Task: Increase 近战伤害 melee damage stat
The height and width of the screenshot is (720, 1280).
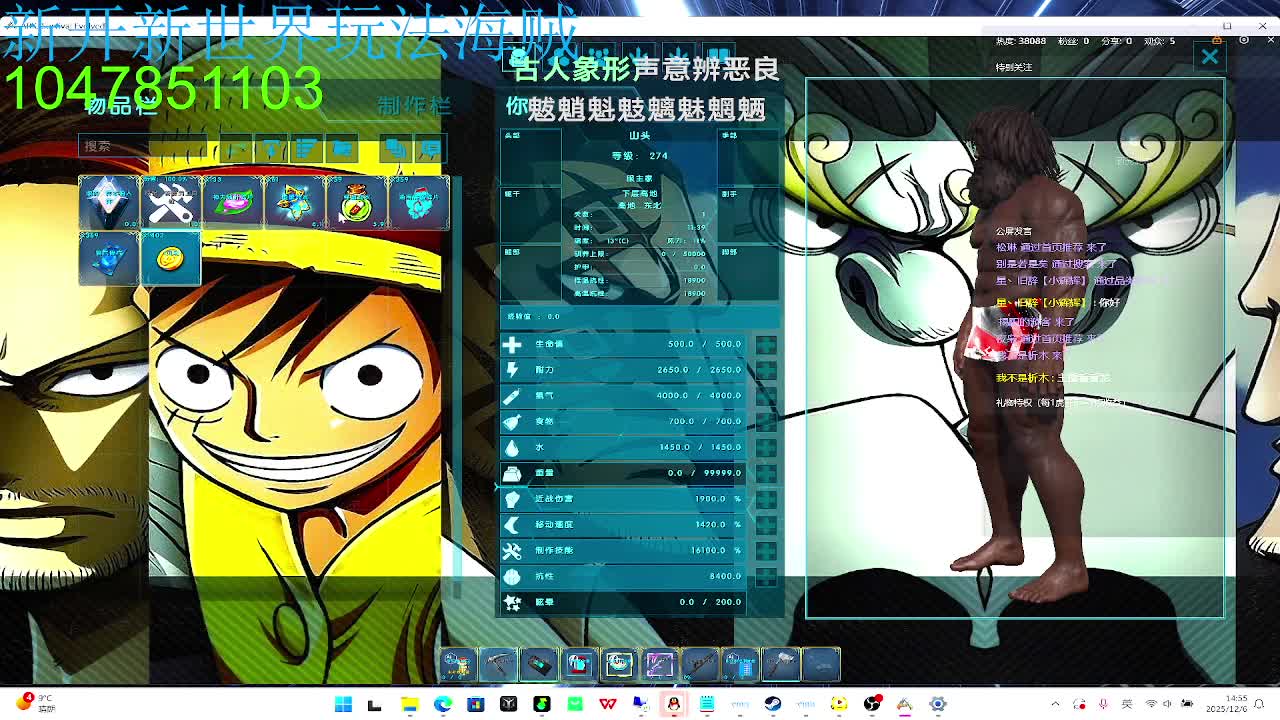Action: (x=766, y=499)
